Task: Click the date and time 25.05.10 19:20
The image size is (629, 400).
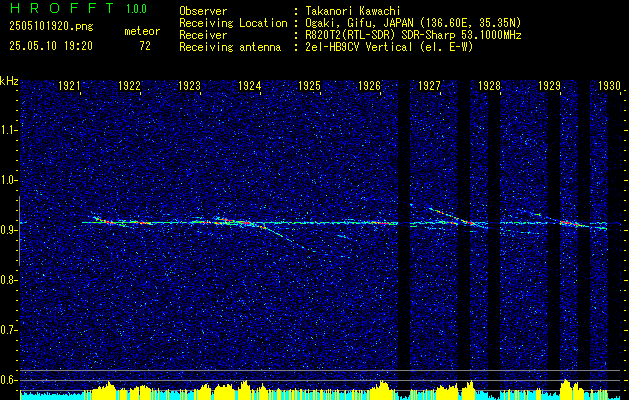Action: coord(51,46)
